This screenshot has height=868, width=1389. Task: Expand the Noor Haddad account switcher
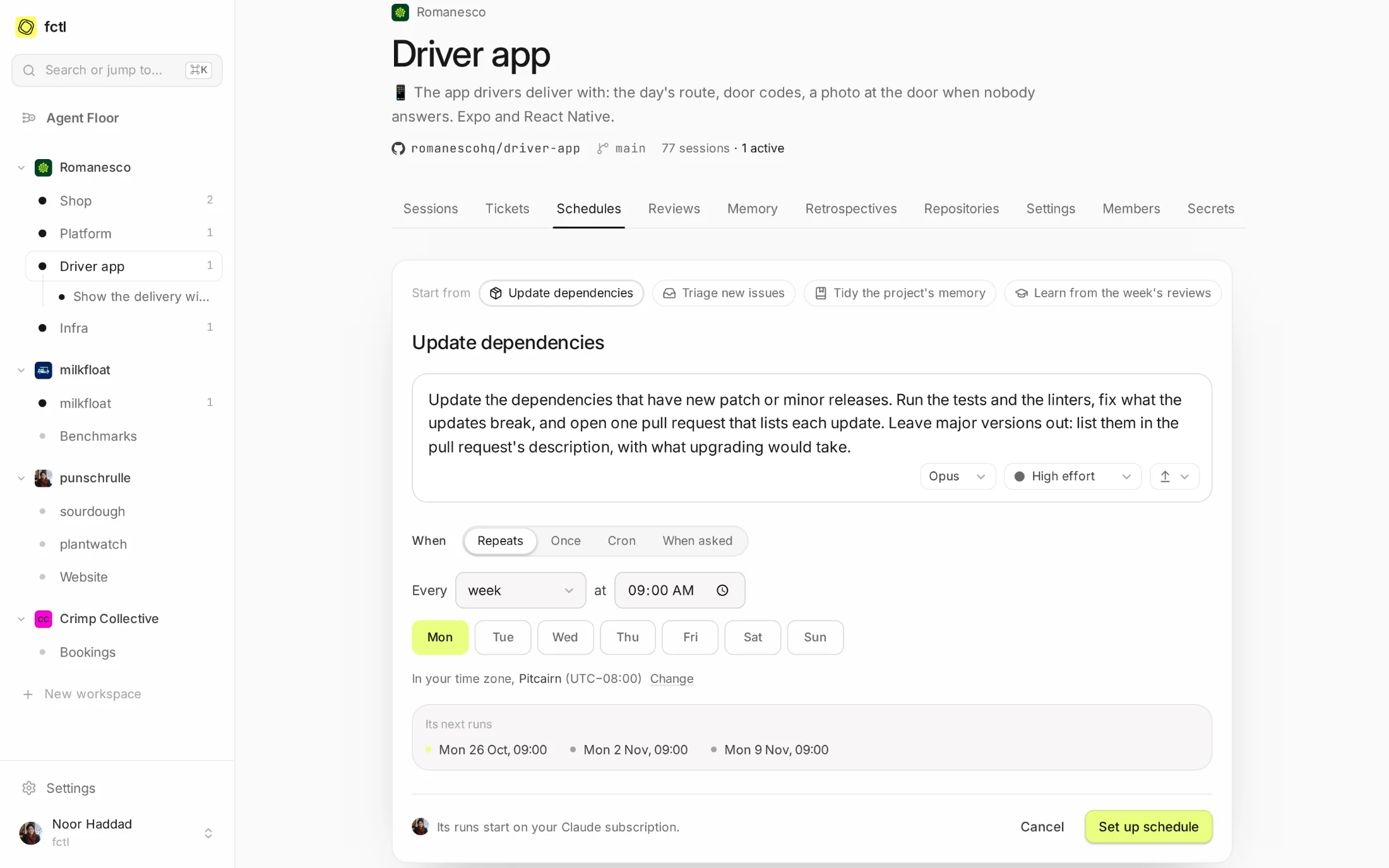(208, 833)
